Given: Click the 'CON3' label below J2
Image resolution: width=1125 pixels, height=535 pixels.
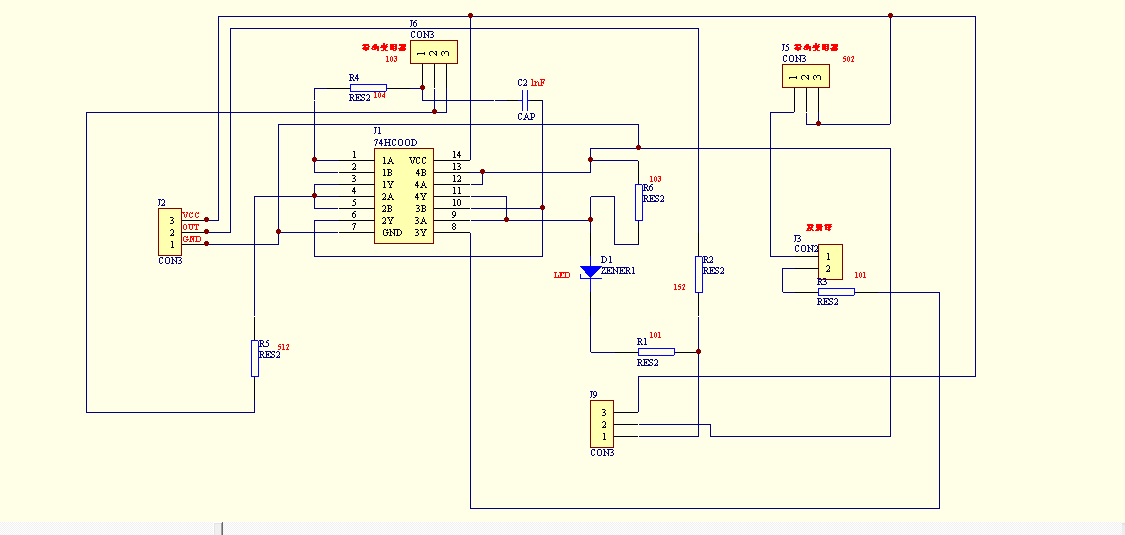Looking at the screenshot, I should pyautogui.click(x=171, y=261).
